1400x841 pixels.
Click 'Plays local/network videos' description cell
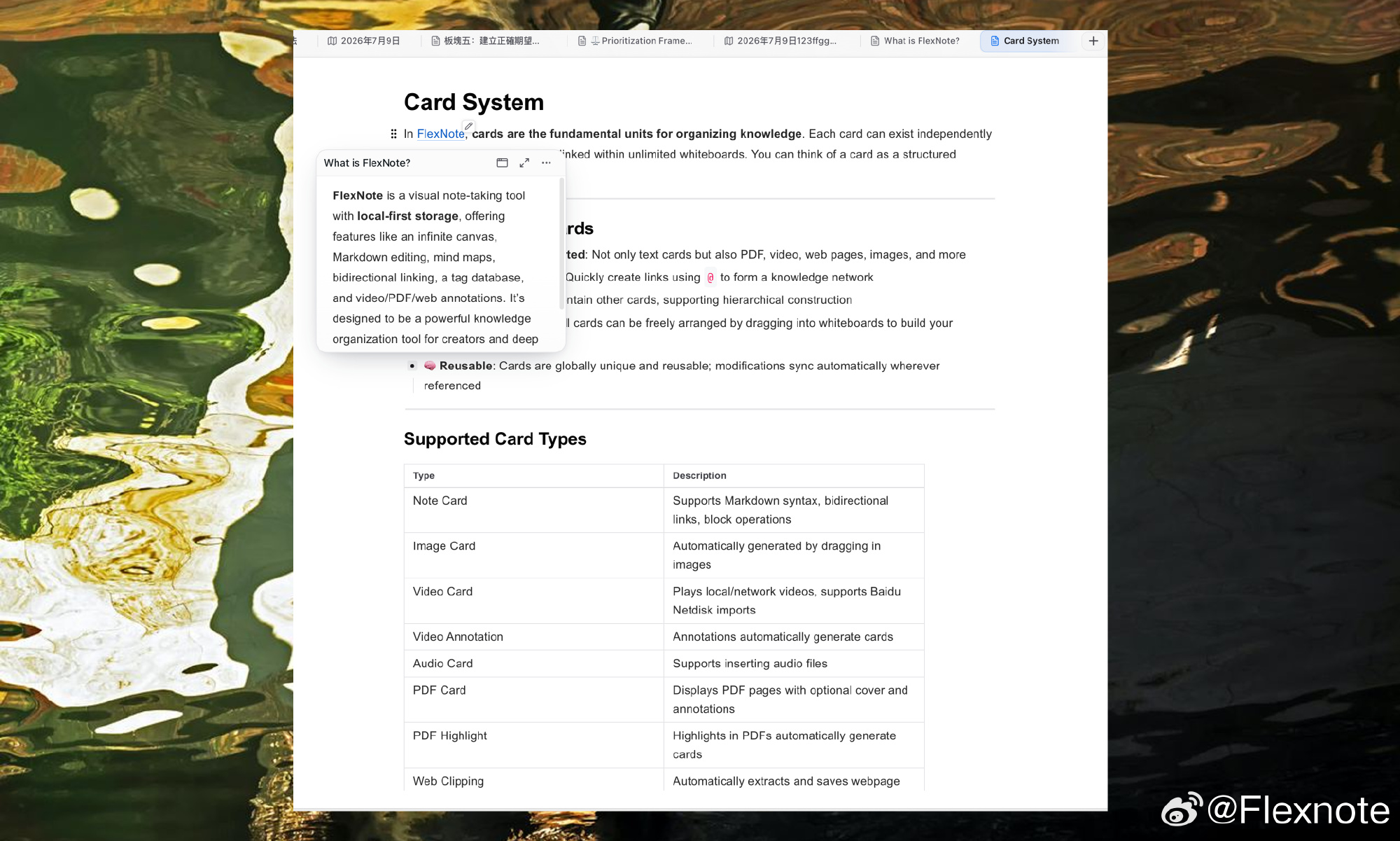794,601
